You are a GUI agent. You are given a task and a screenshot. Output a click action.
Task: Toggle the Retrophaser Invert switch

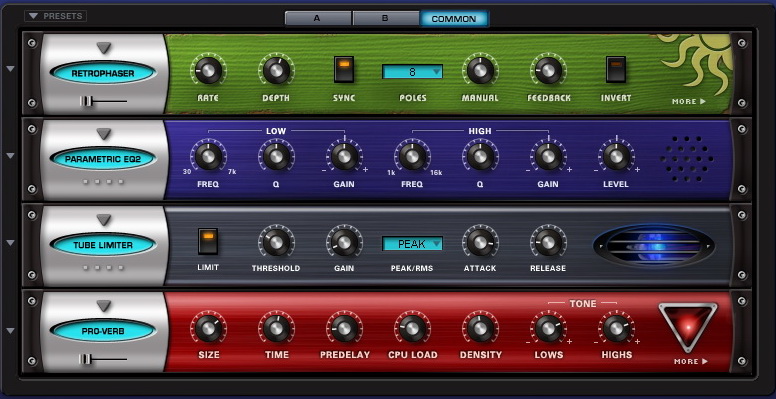click(616, 69)
